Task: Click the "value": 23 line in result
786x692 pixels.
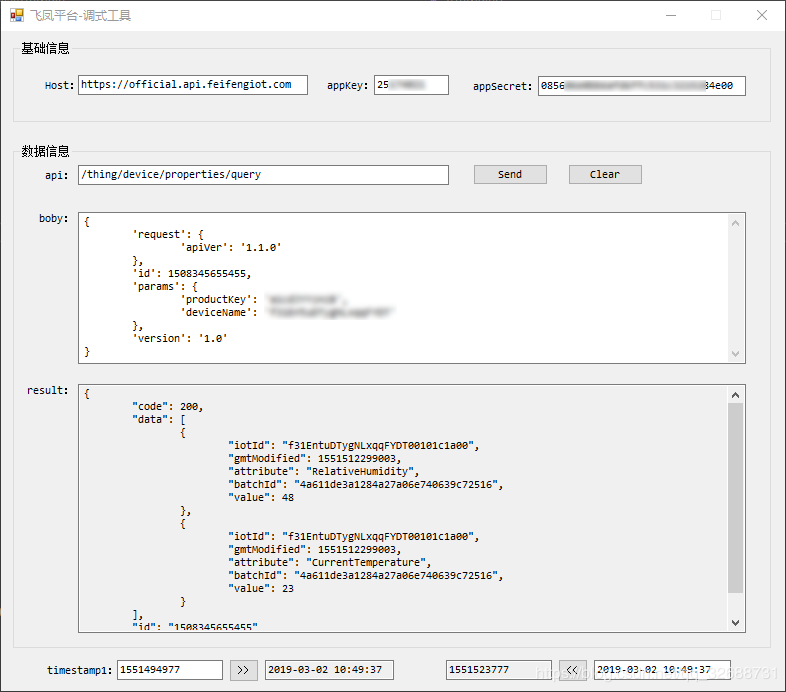Action: (x=261, y=589)
